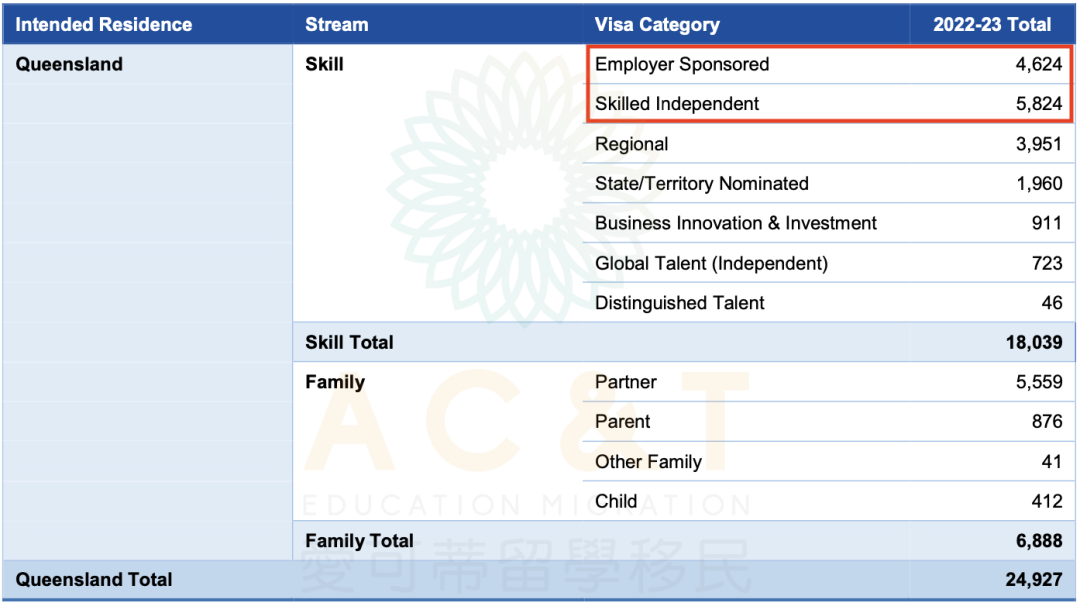This screenshot has height=603, width=1080.
Task: Select the Skilled Independent row
Action: coord(829,104)
